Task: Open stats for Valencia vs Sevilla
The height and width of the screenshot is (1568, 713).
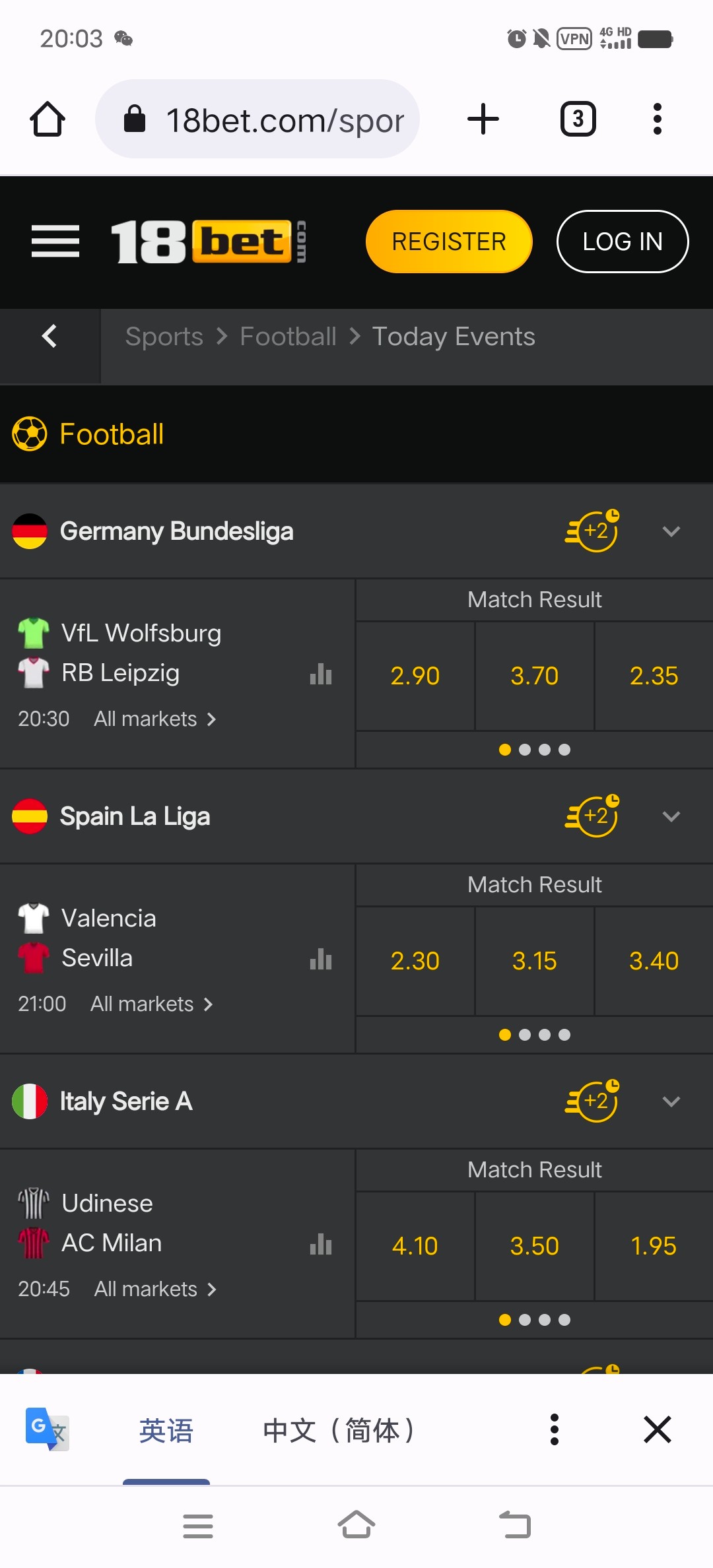Action: tap(321, 960)
